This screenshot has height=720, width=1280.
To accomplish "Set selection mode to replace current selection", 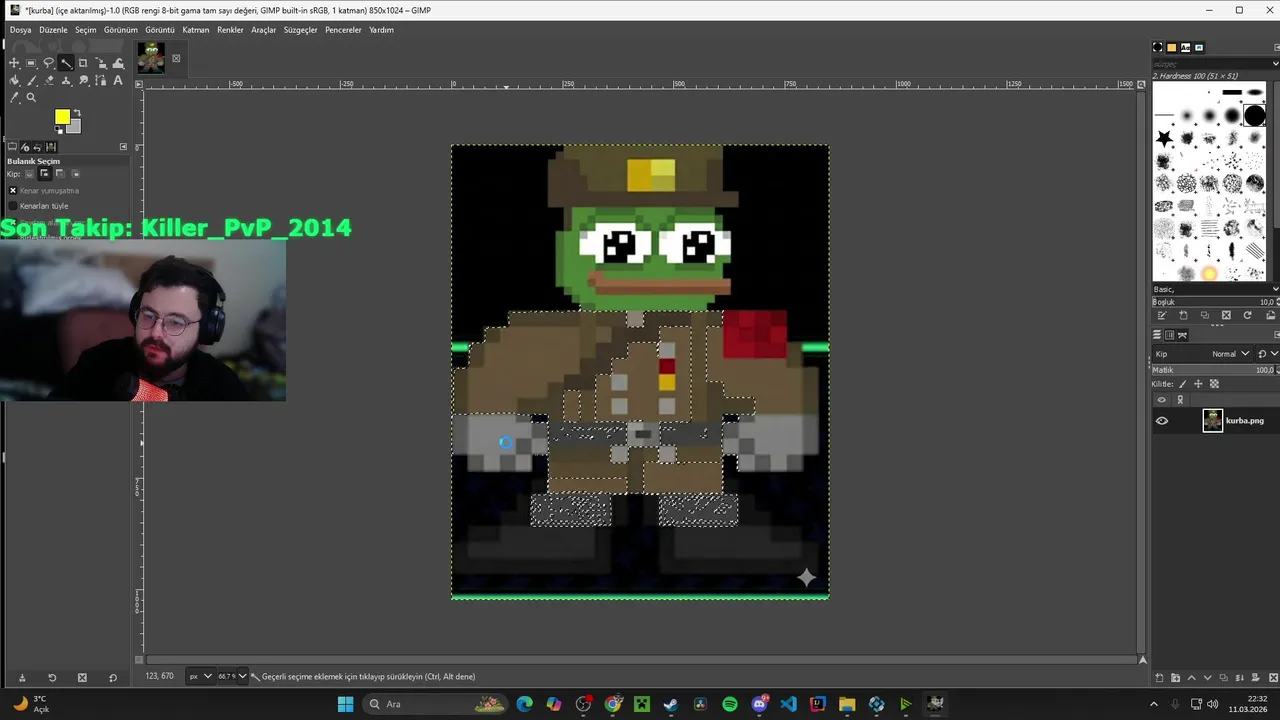I will 30,174.
